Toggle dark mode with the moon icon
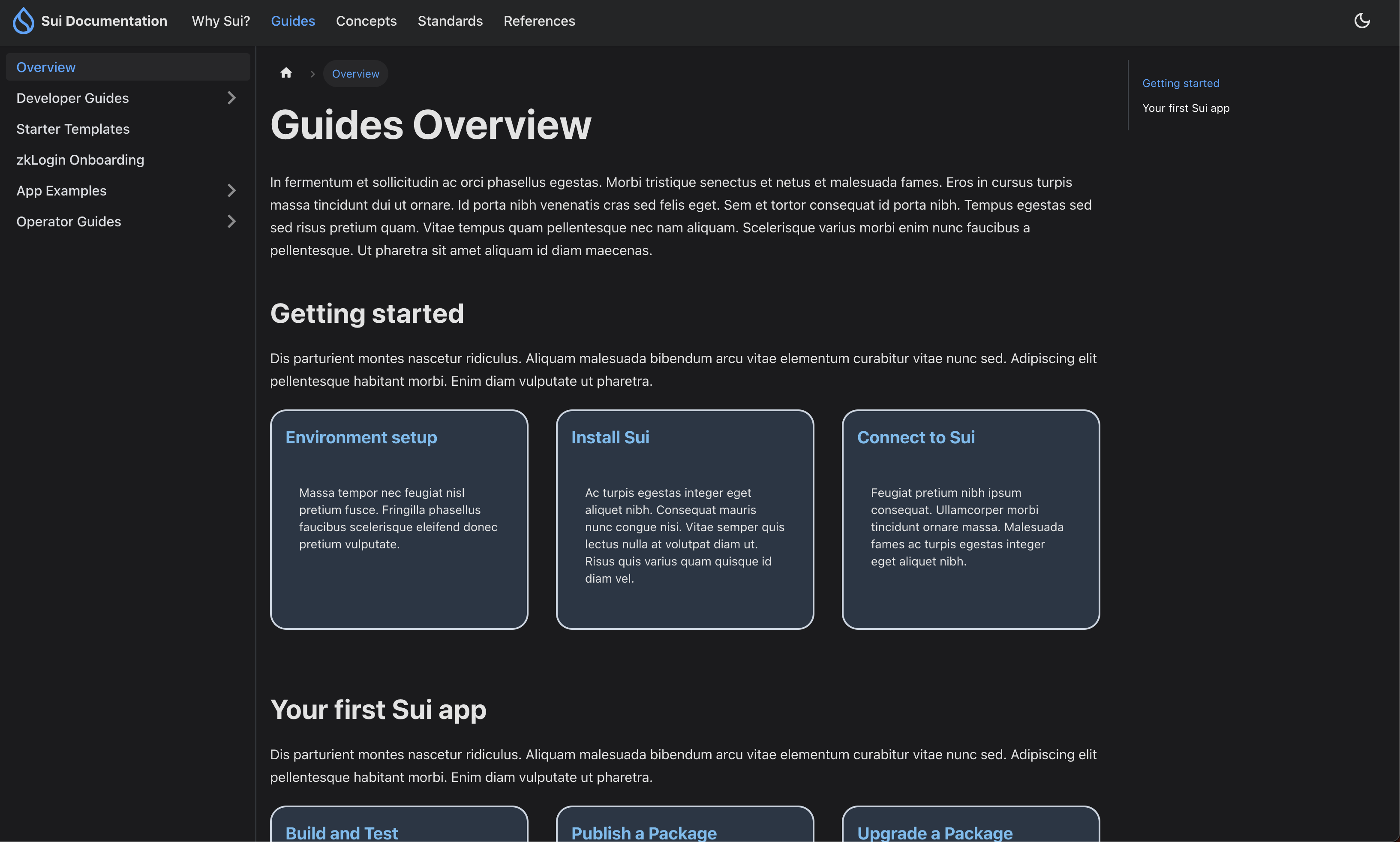 [x=1362, y=21]
